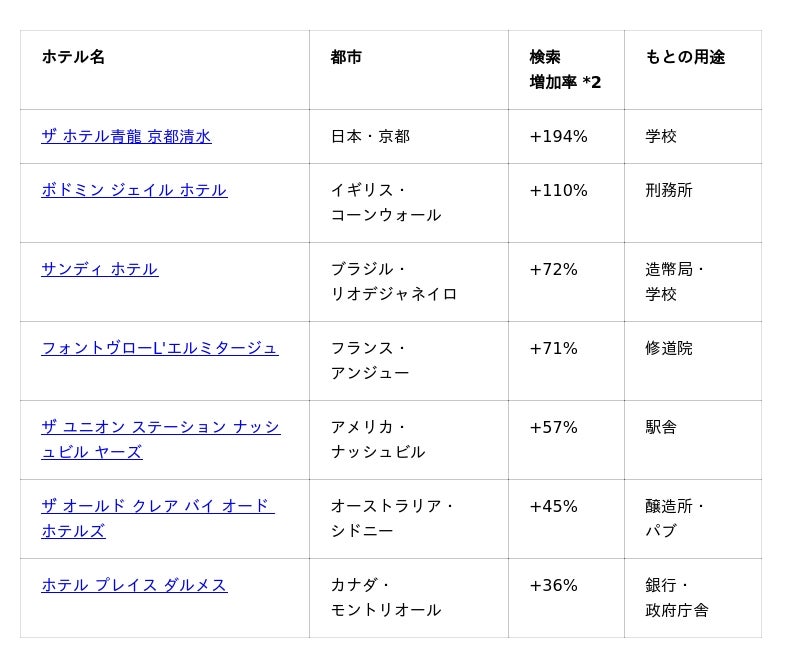The width and height of the screenshot is (800, 668).
Task: Click the ホテル名 column header
Action: click(73, 57)
